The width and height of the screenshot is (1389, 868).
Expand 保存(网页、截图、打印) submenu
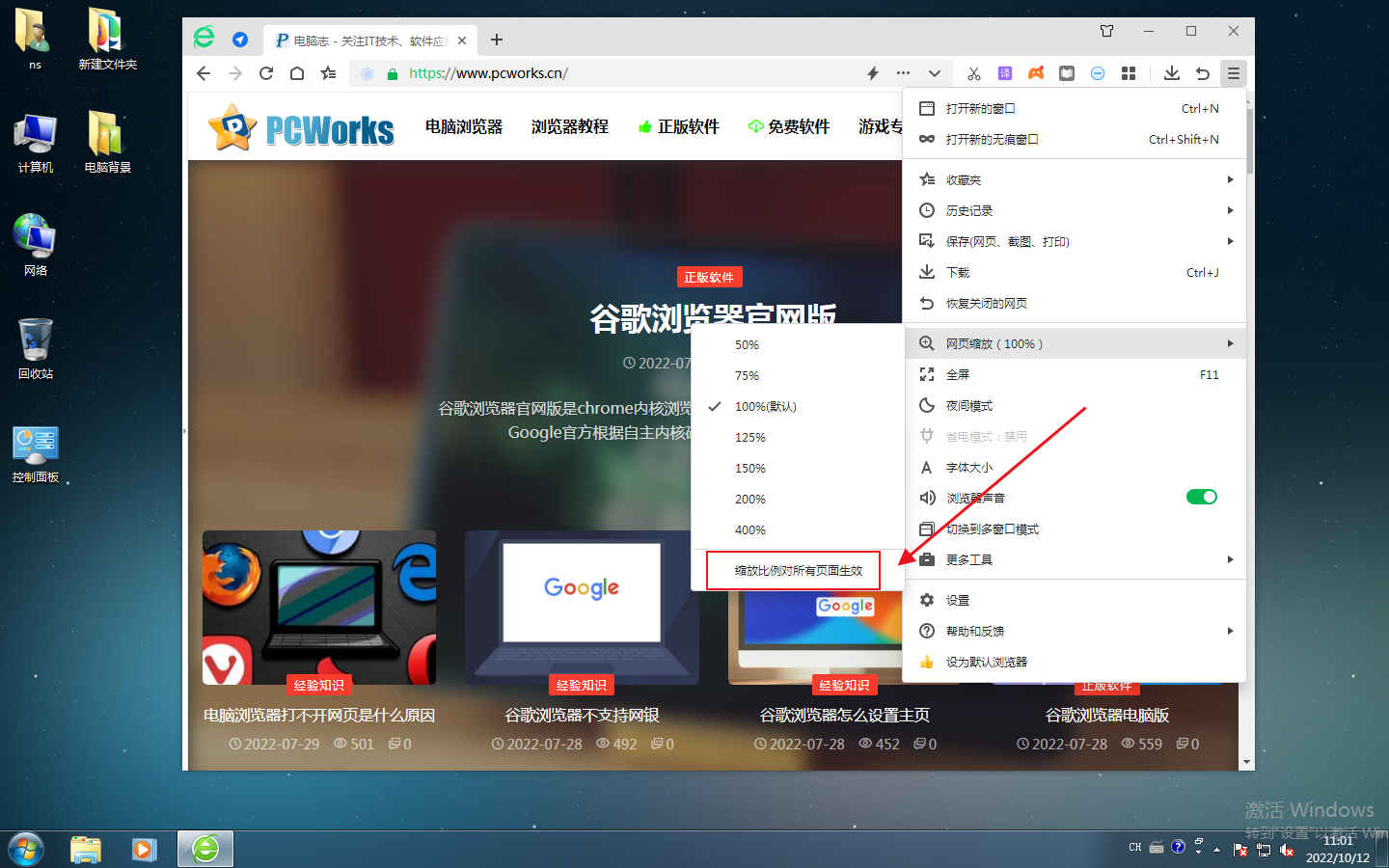tap(1075, 241)
